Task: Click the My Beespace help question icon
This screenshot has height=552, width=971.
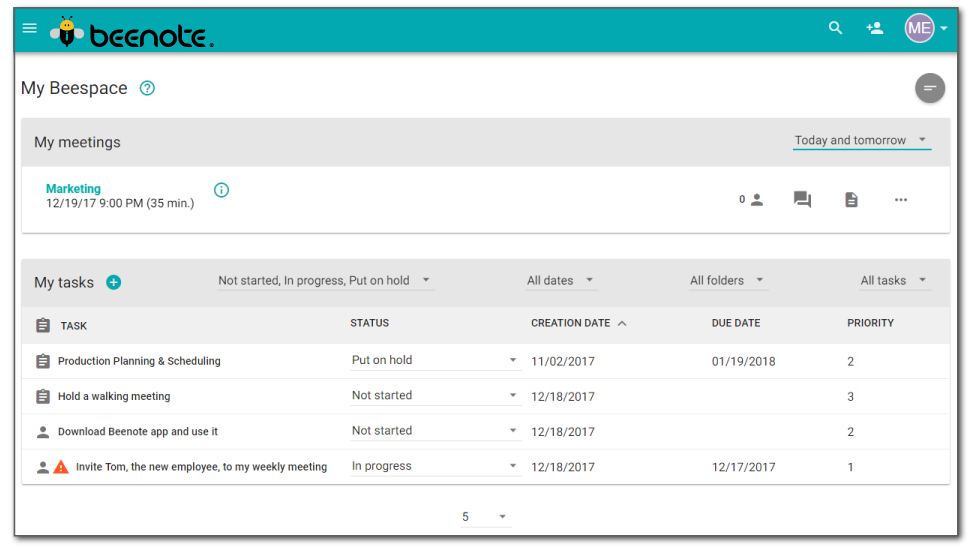Action: [x=147, y=88]
